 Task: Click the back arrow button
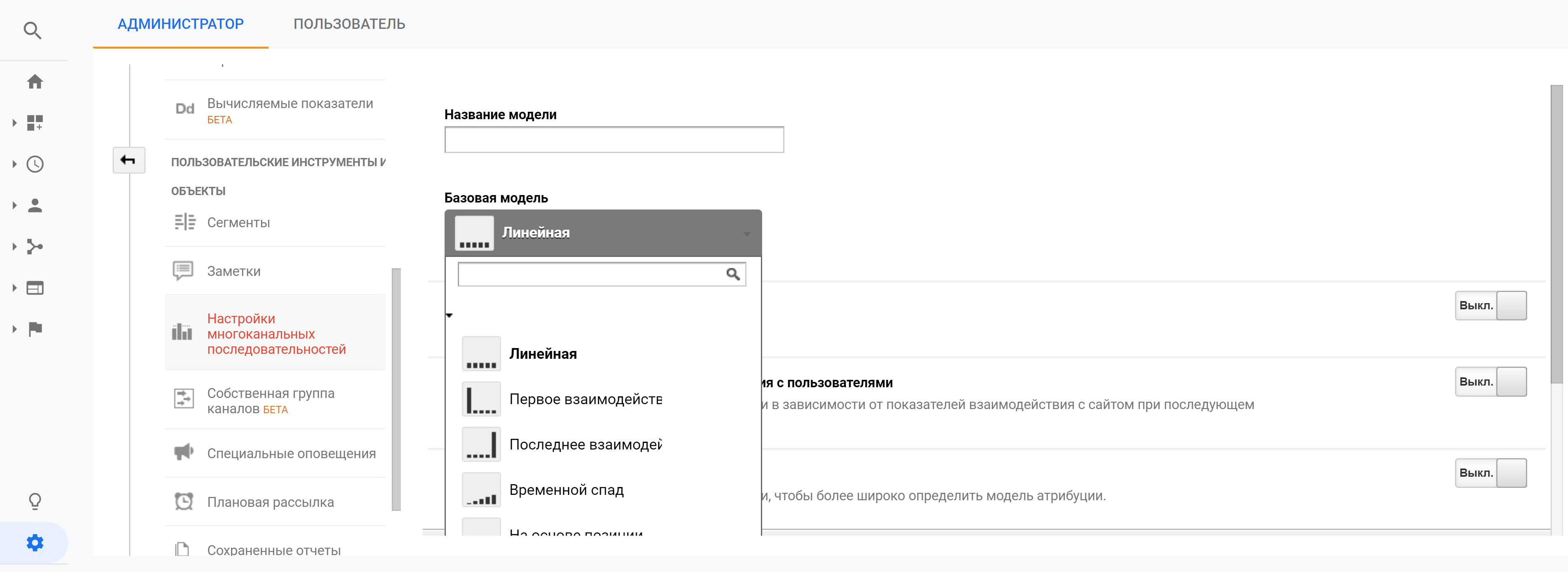pos(128,160)
